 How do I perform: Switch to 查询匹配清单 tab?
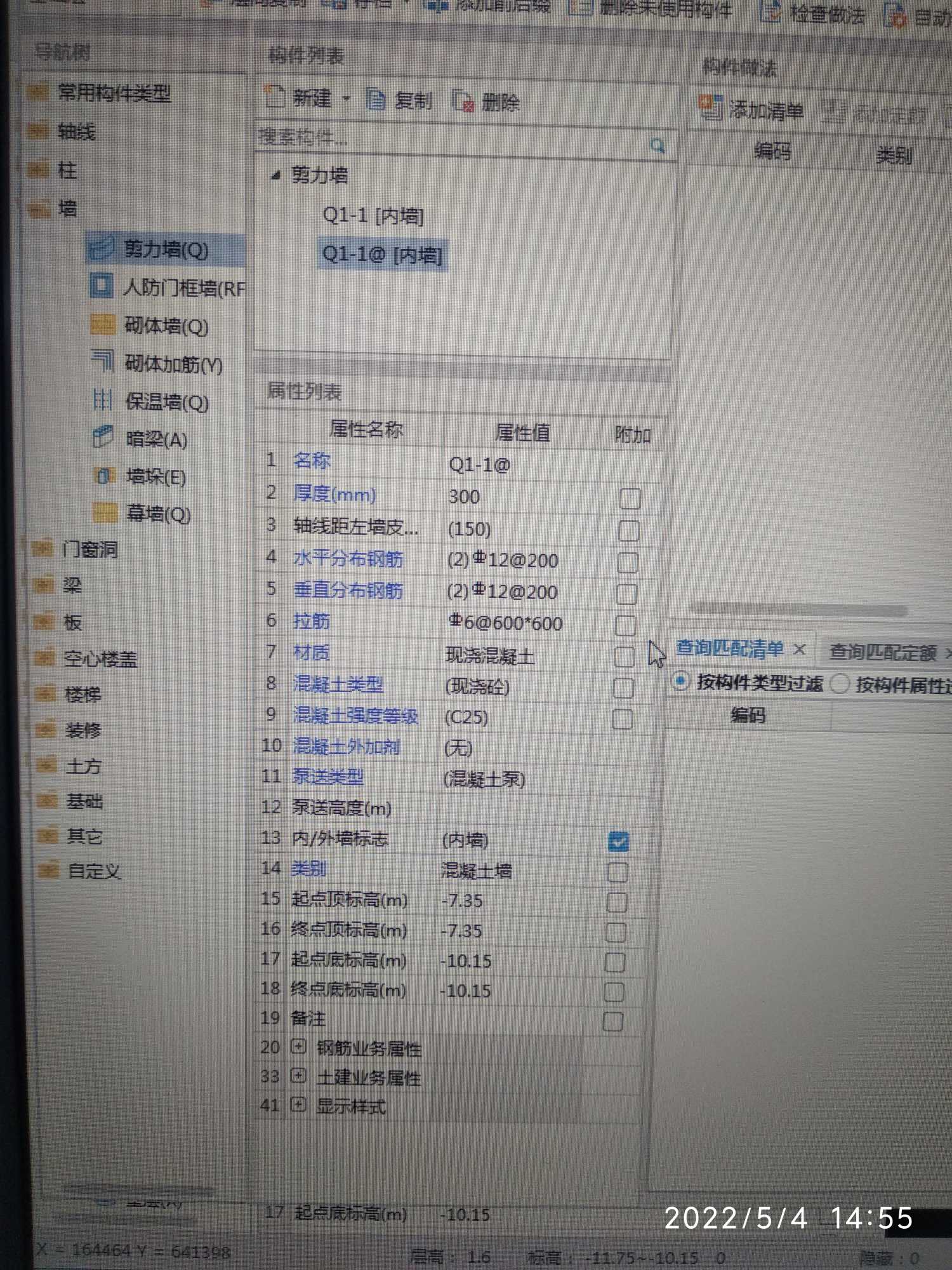(x=730, y=648)
